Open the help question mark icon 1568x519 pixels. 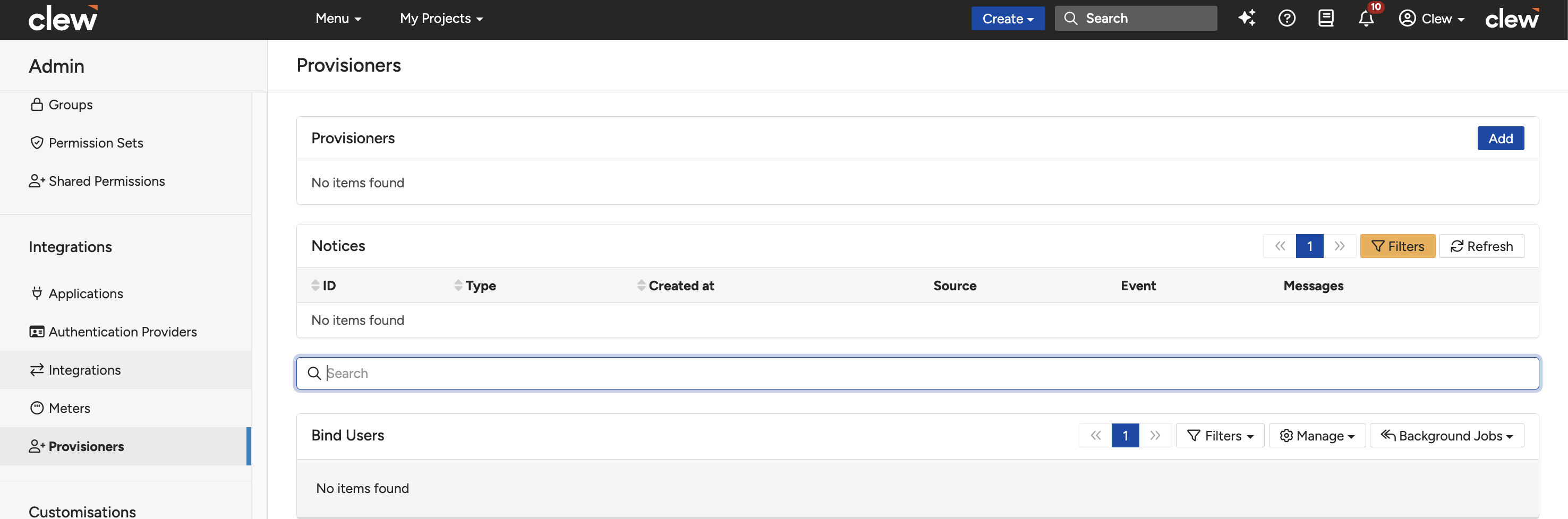pos(1287,18)
